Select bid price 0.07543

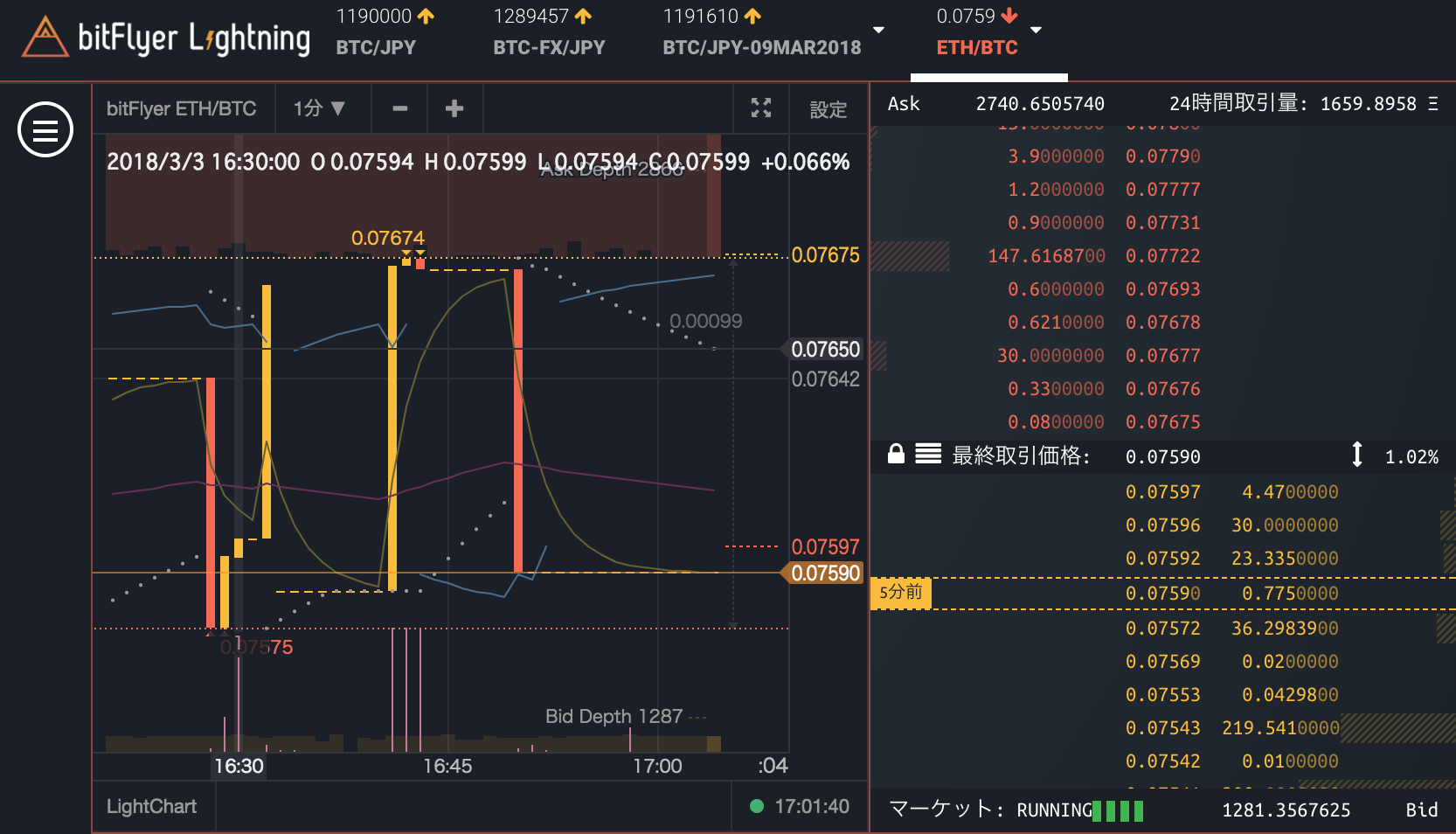click(1162, 728)
